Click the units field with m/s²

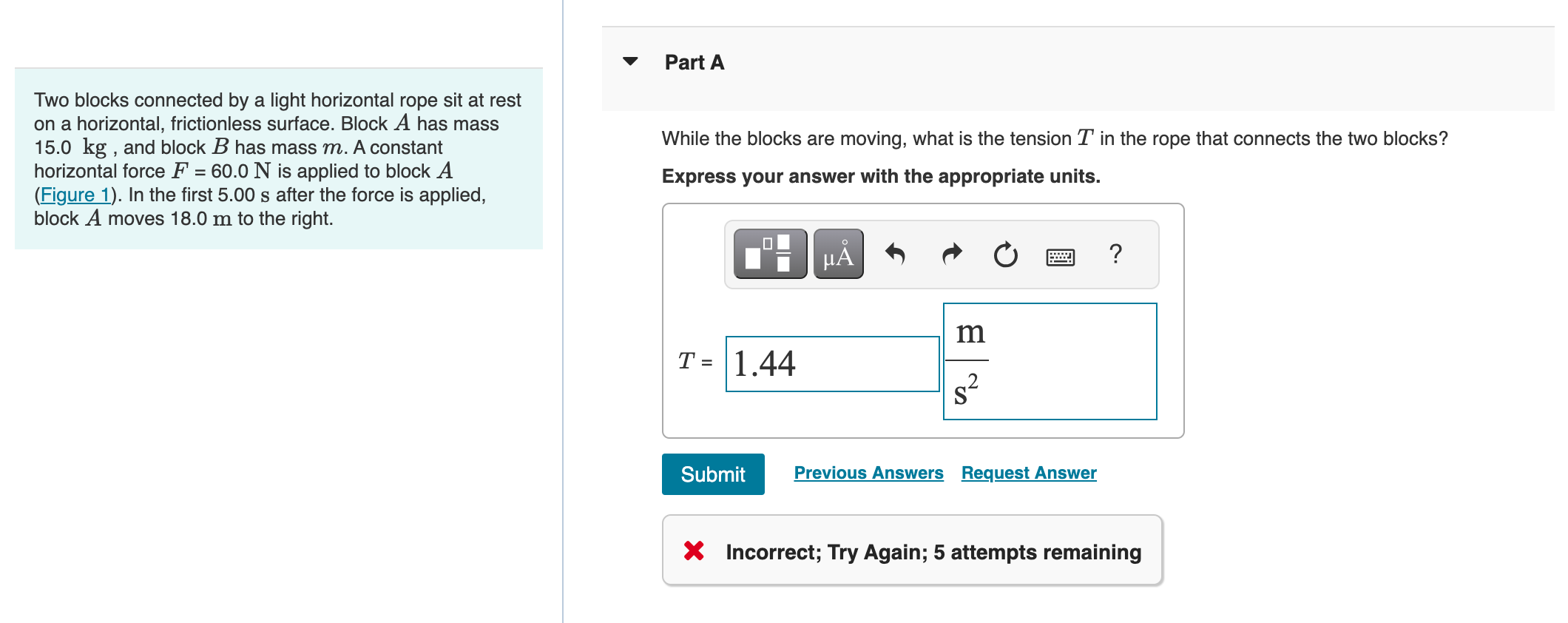pyautogui.click(x=1050, y=361)
